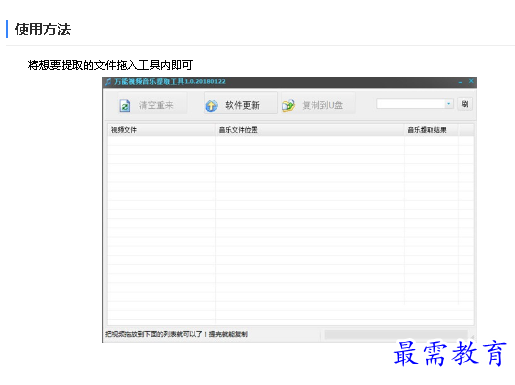515x385 pixels.
Task: Click the 刷 refresh button
Action: (465, 104)
